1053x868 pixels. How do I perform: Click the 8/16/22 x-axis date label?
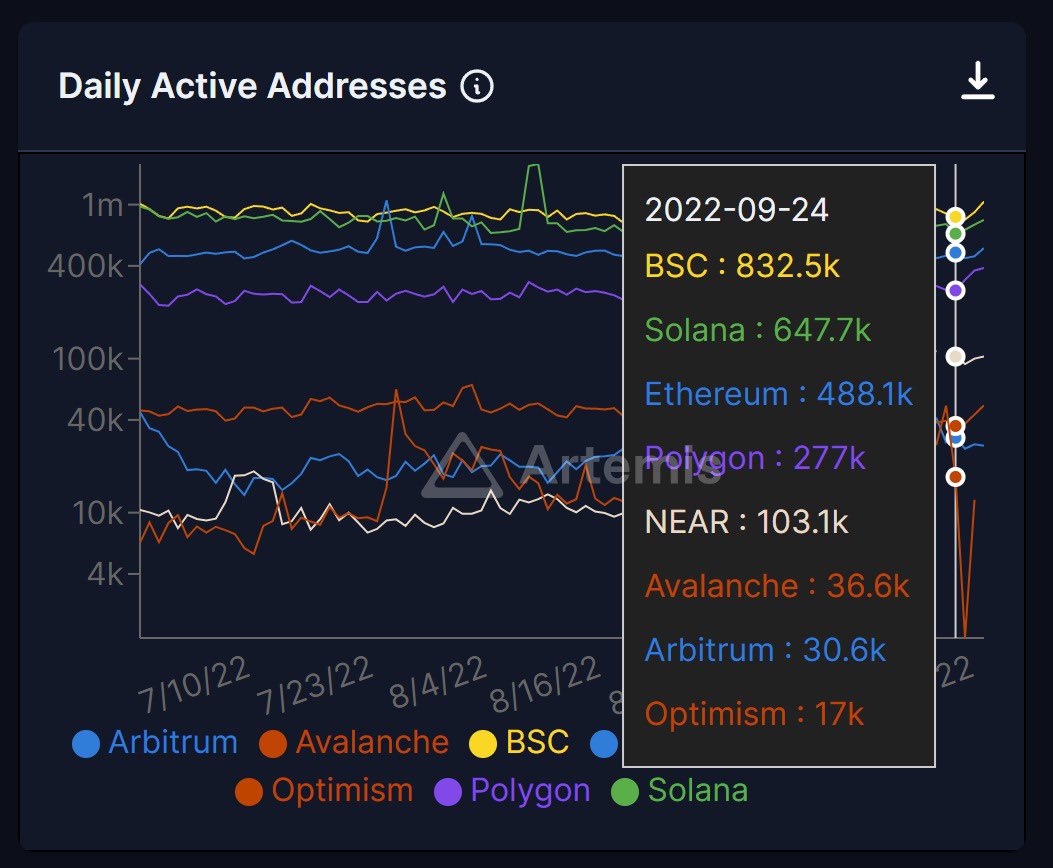coord(545,683)
